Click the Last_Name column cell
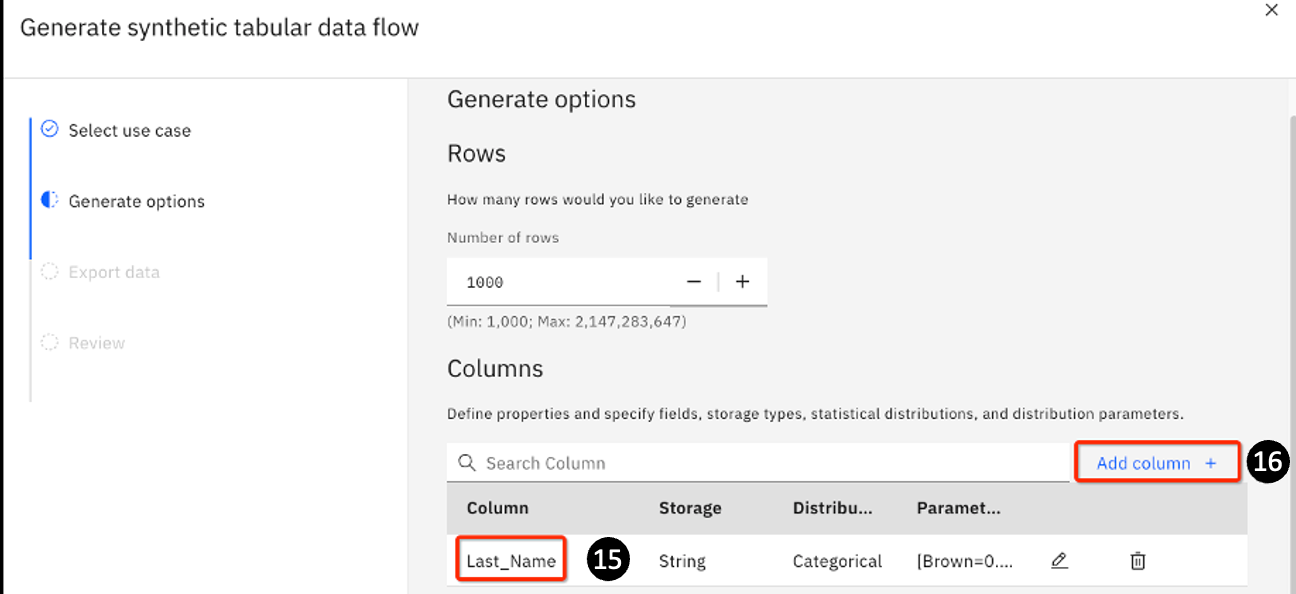The height and width of the screenshot is (594, 1296). point(511,561)
